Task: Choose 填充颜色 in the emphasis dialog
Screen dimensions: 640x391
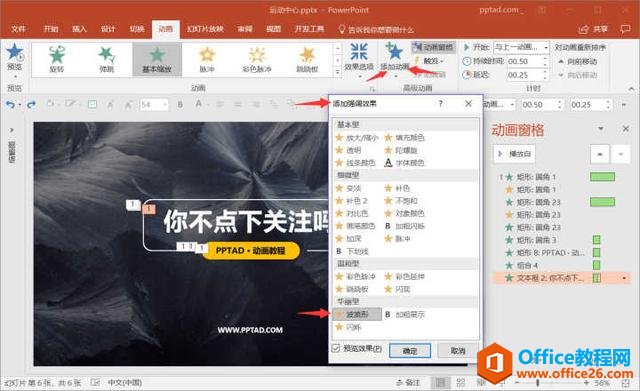Action: coord(405,138)
